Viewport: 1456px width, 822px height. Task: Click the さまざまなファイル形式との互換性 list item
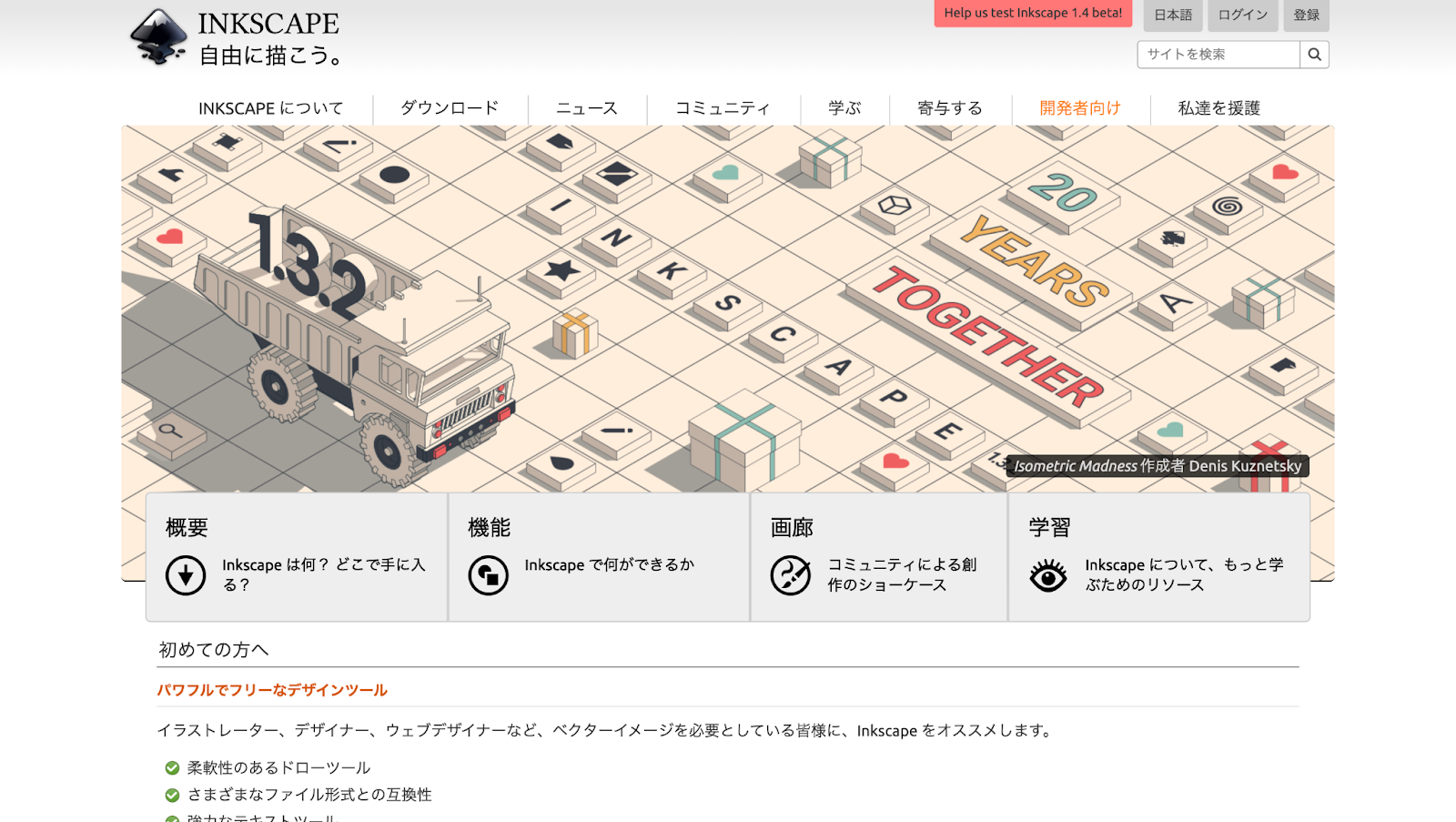(309, 796)
